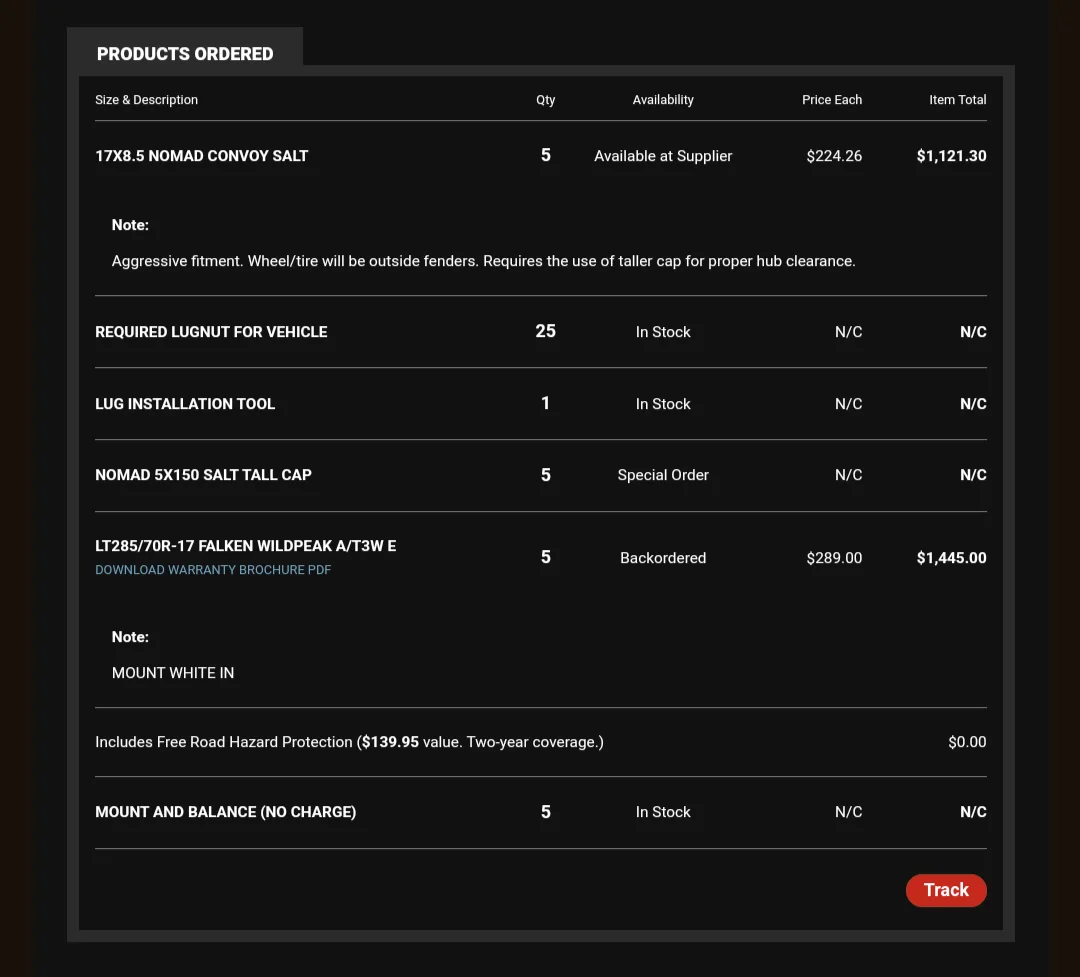Click the Available at Supplier status
1080x977 pixels.
(x=663, y=156)
